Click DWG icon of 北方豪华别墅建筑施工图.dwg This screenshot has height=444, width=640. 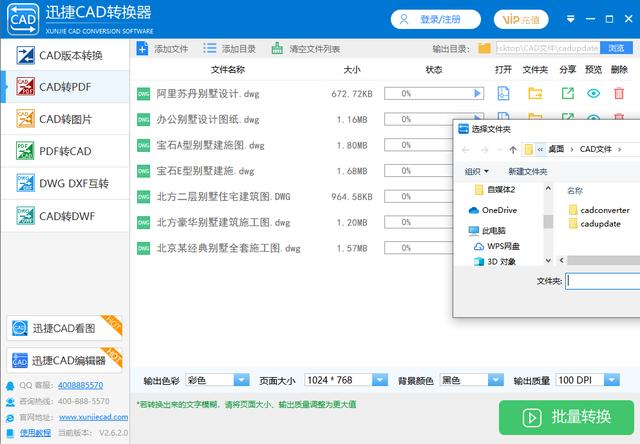(143, 222)
